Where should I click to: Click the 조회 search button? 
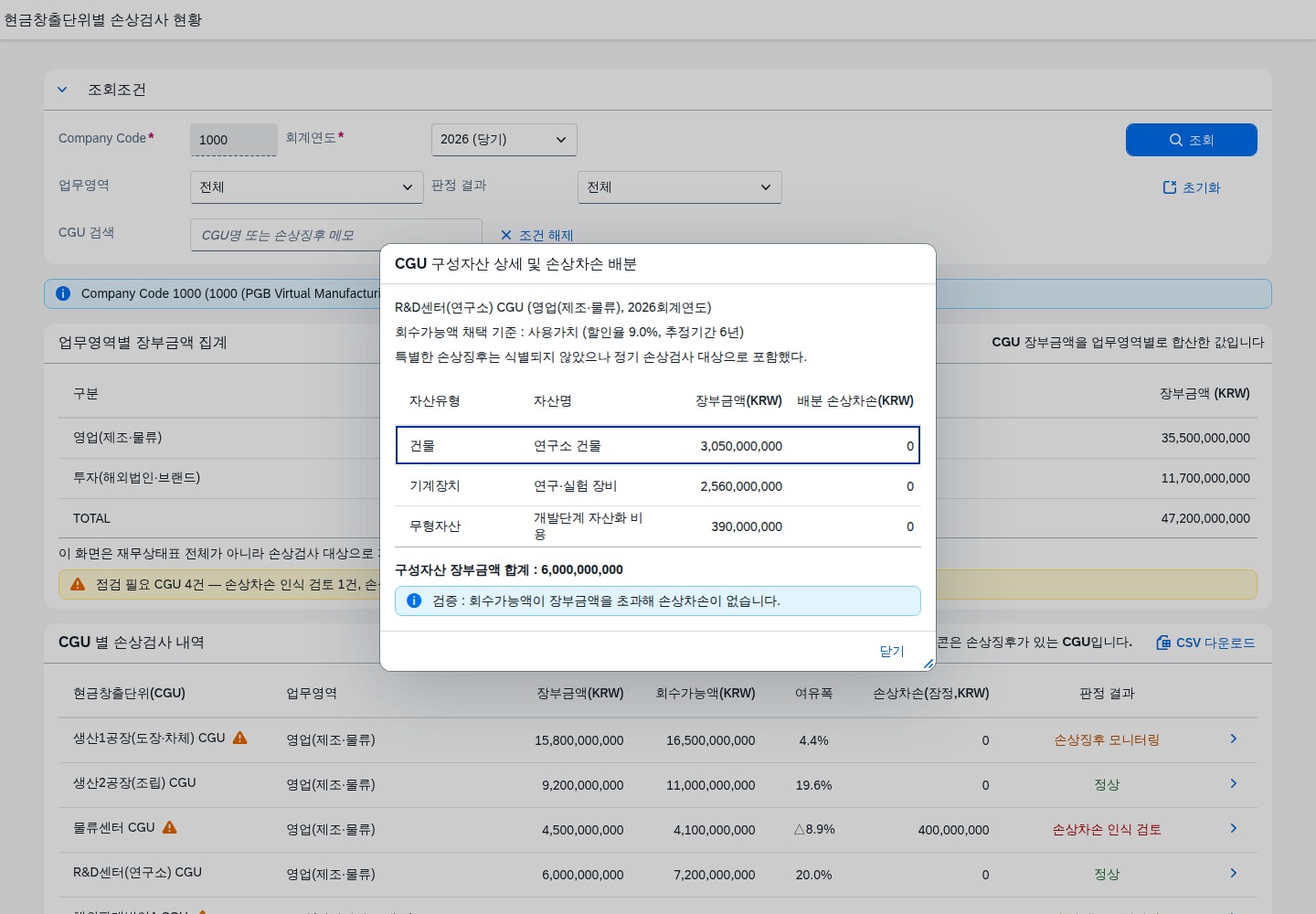(x=1191, y=140)
